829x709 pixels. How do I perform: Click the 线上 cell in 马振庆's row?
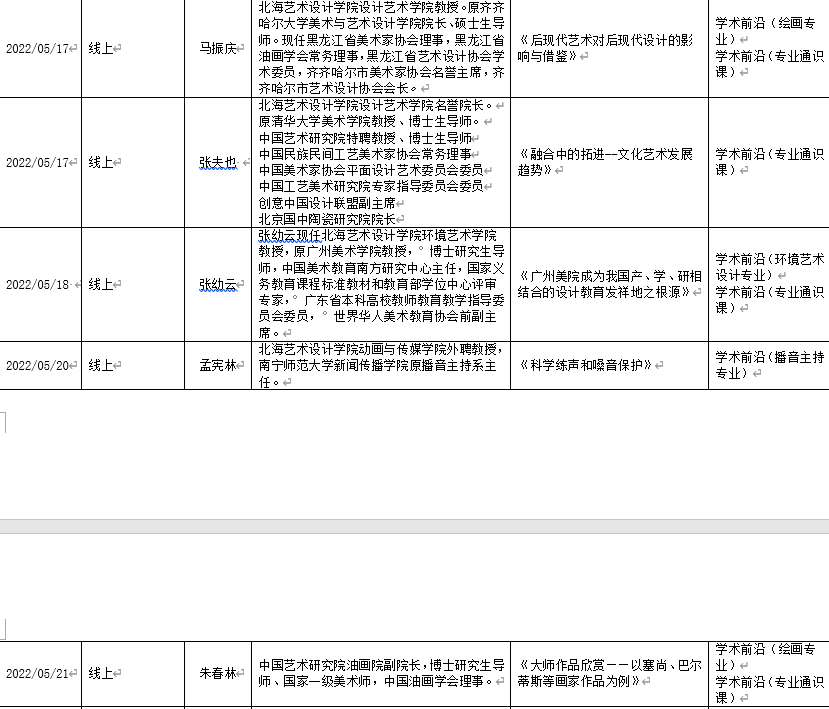101,48
